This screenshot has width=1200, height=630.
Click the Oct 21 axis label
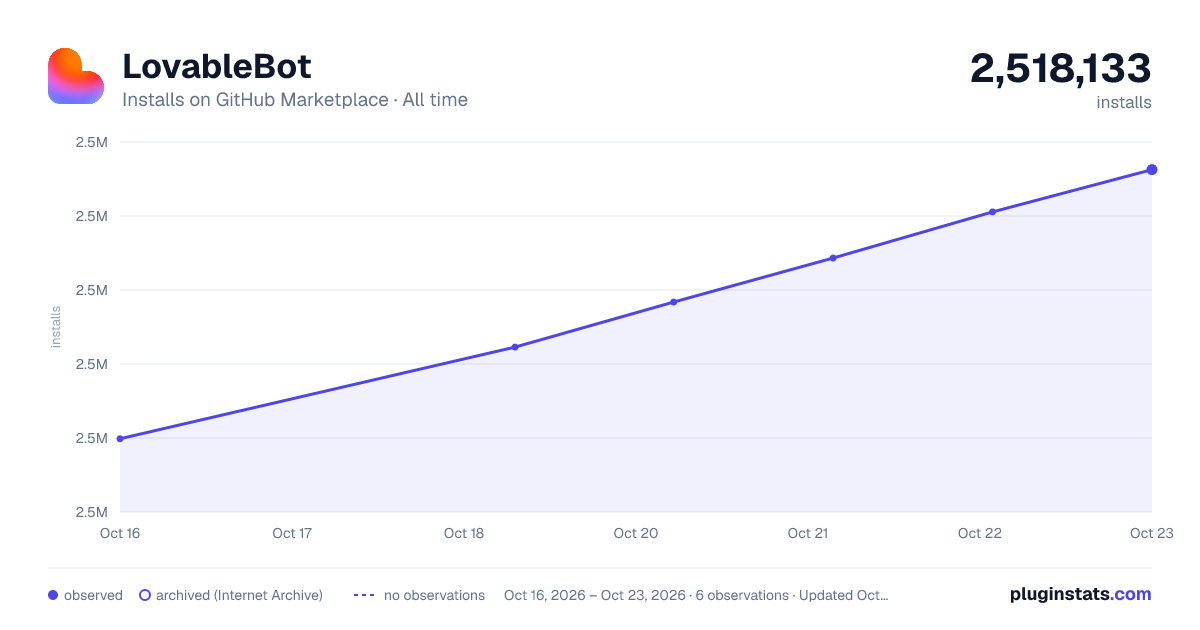(x=808, y=533)
